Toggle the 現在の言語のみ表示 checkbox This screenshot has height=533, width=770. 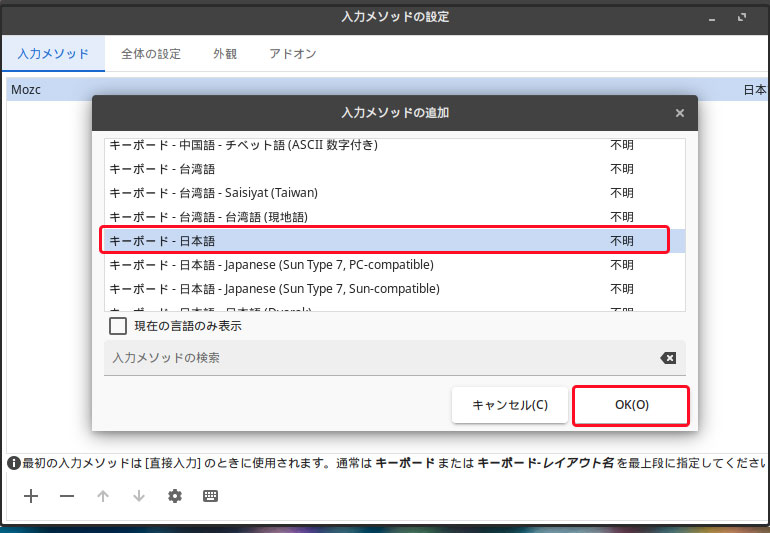point(118,326)
